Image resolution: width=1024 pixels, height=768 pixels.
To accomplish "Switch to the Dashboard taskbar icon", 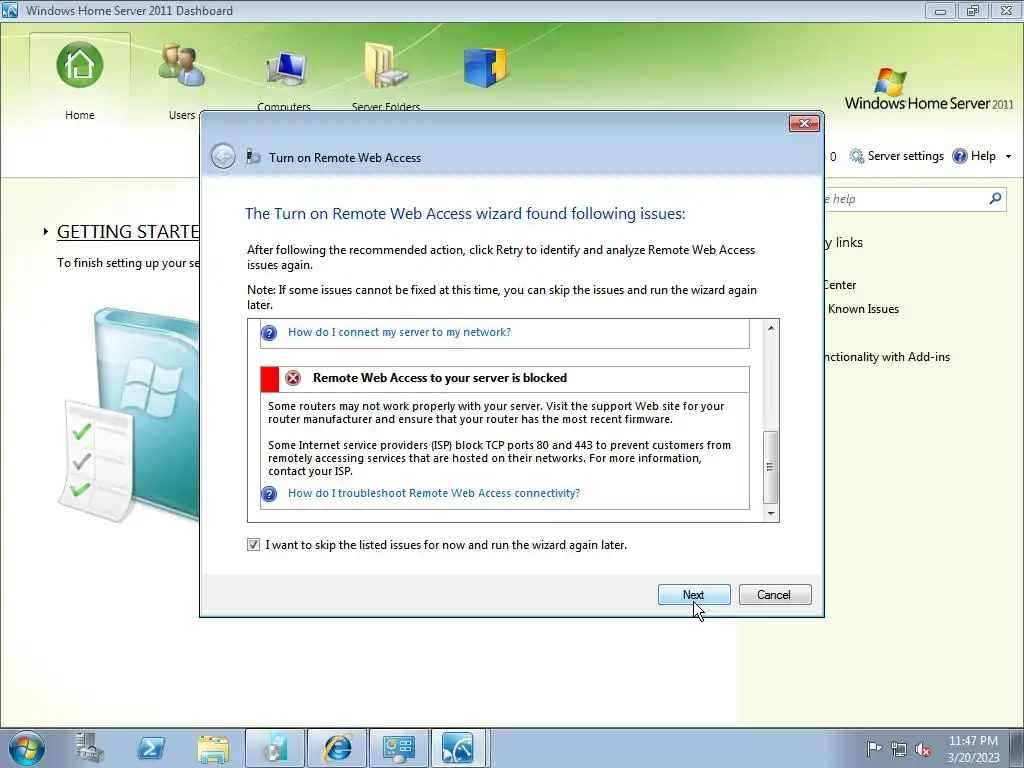I will click(x=458, y=748).
